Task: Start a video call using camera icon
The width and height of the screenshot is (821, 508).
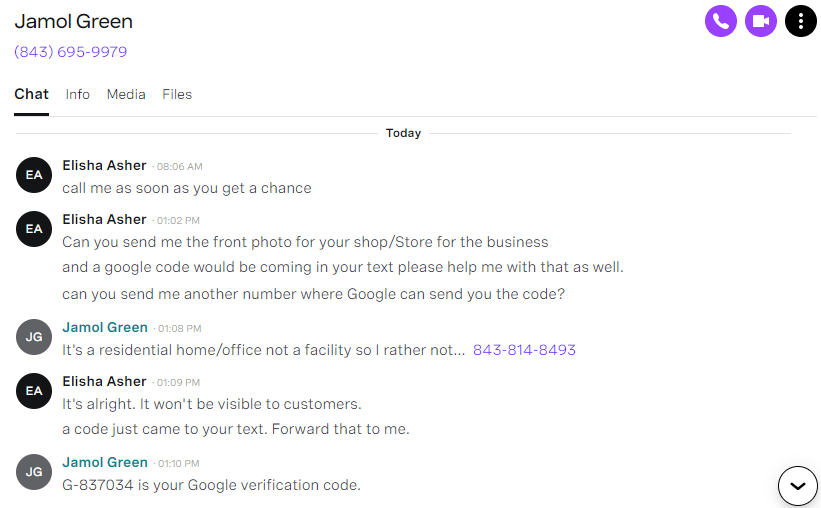Action: [760, 21]
